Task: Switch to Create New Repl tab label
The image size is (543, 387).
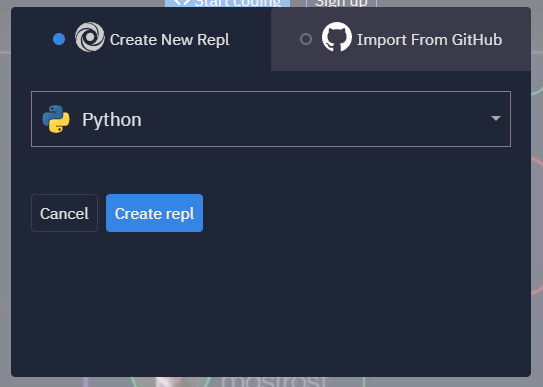Action: [169, 40]
